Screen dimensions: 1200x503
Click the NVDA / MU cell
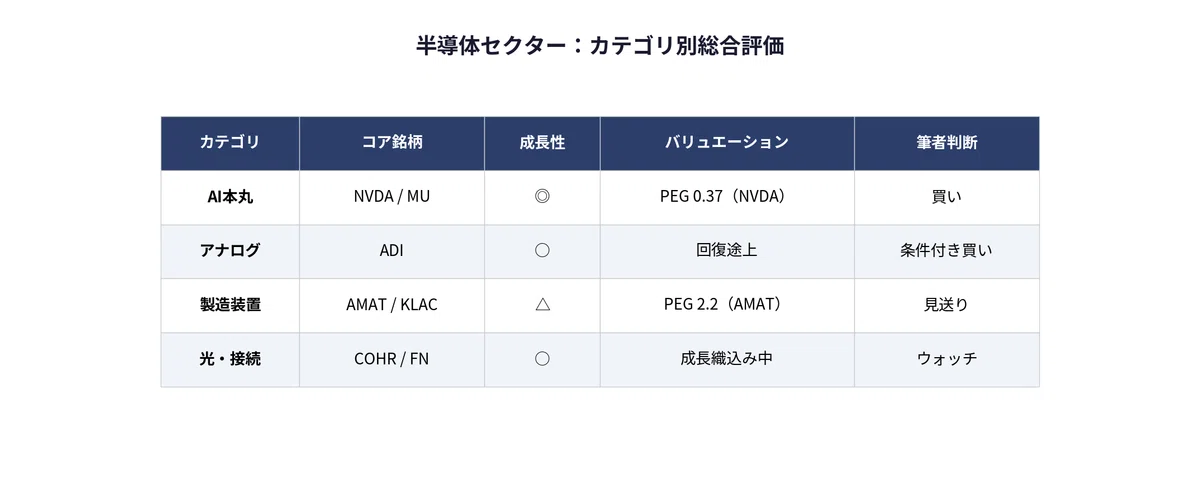click(392, 197)
